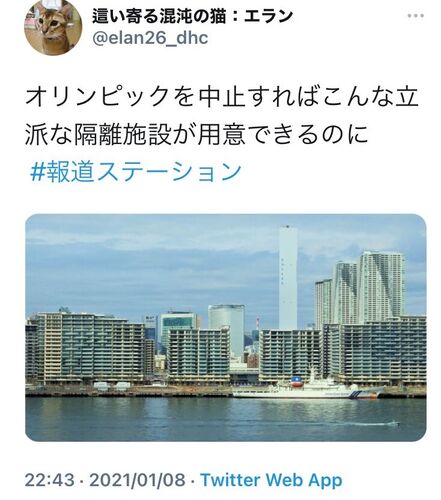Click the white ship in the photo

click(x=308, y=388)
